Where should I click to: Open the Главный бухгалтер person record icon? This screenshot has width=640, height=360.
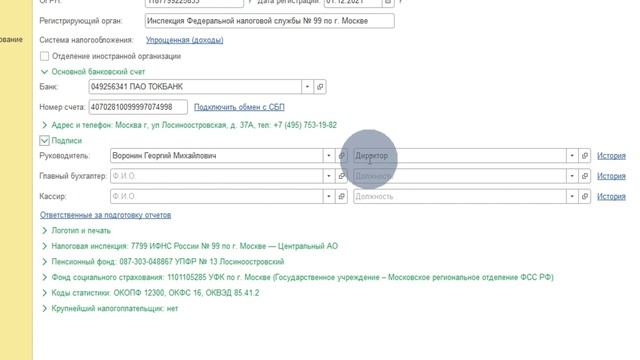pyautogui.click(x=342, y=176)
